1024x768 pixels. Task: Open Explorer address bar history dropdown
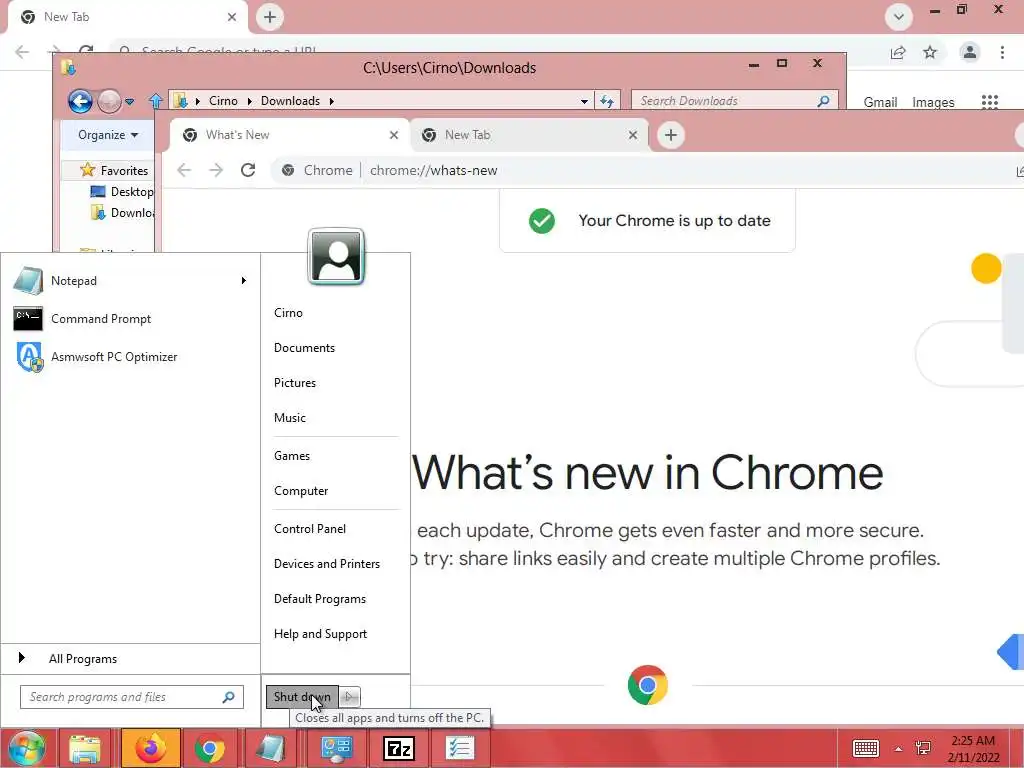[584, 101]
